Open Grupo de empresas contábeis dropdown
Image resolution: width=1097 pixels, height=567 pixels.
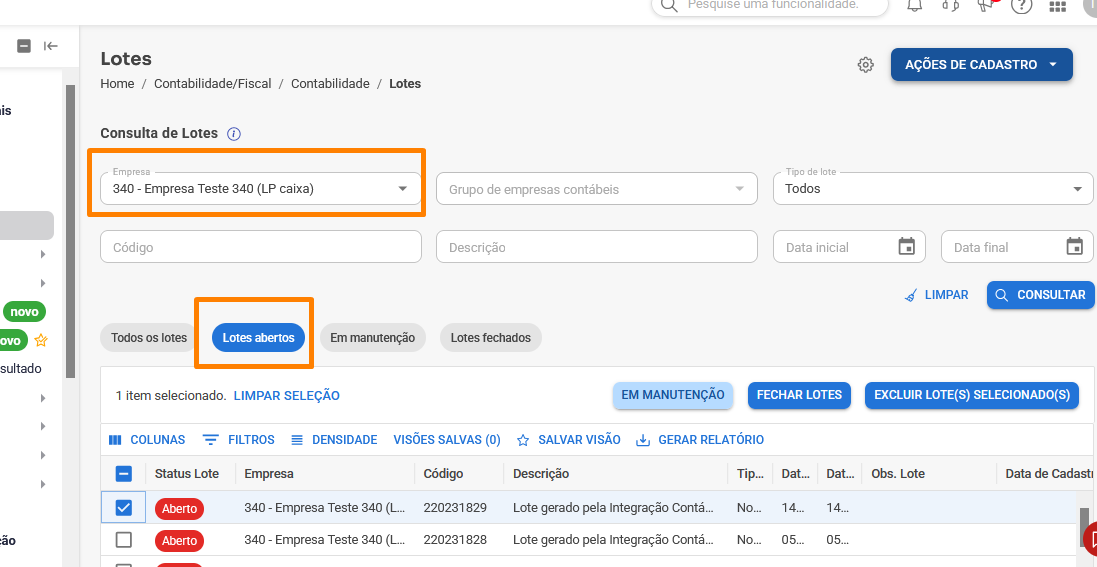click(597, 189)
